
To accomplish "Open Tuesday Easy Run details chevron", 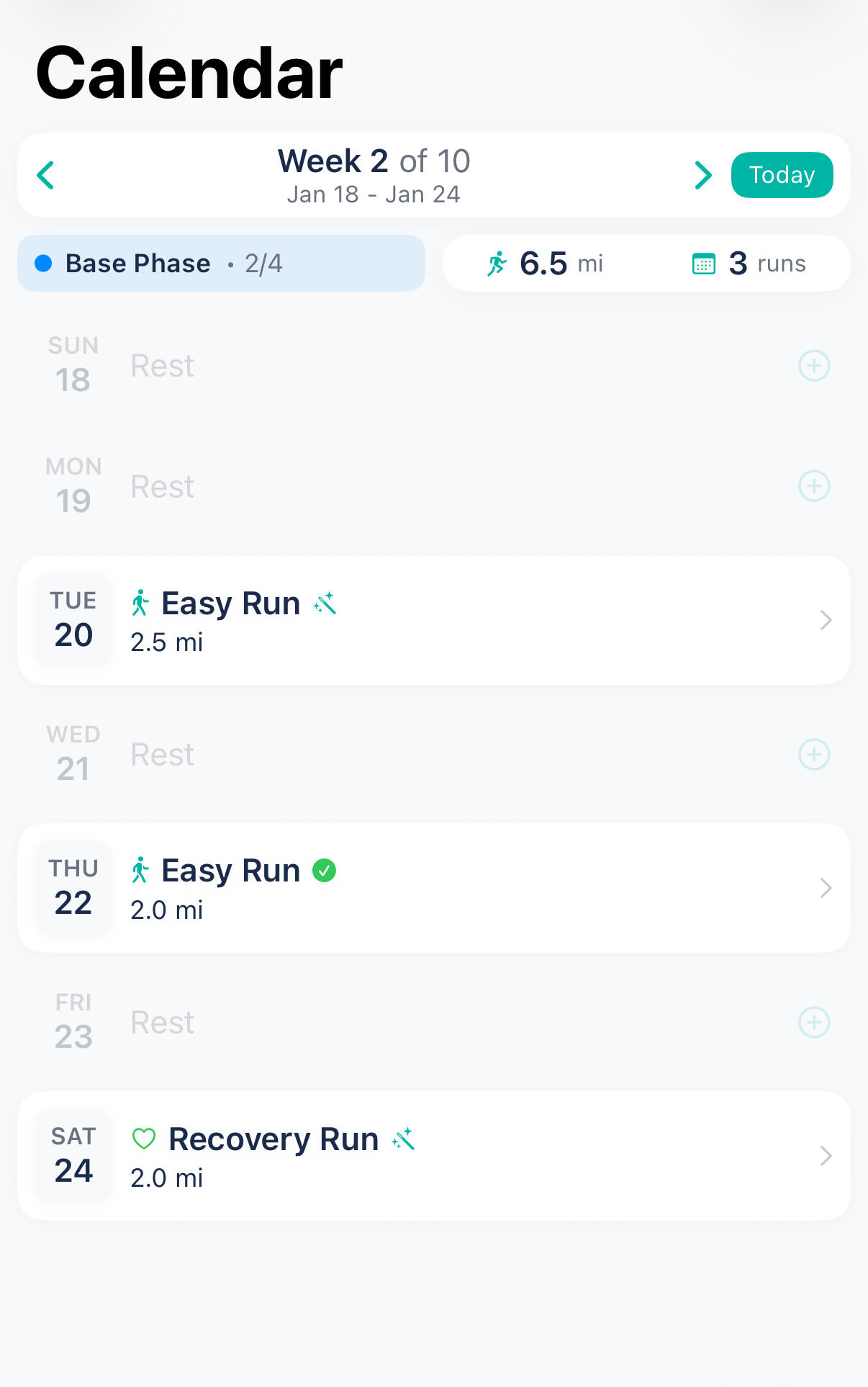I will (826, 620).
